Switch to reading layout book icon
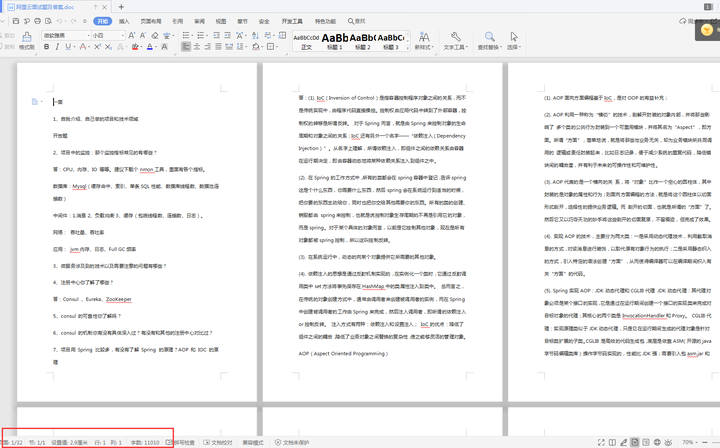Image resolution: width=720 pixels, height=448 pixels. [x=612, y=442]
